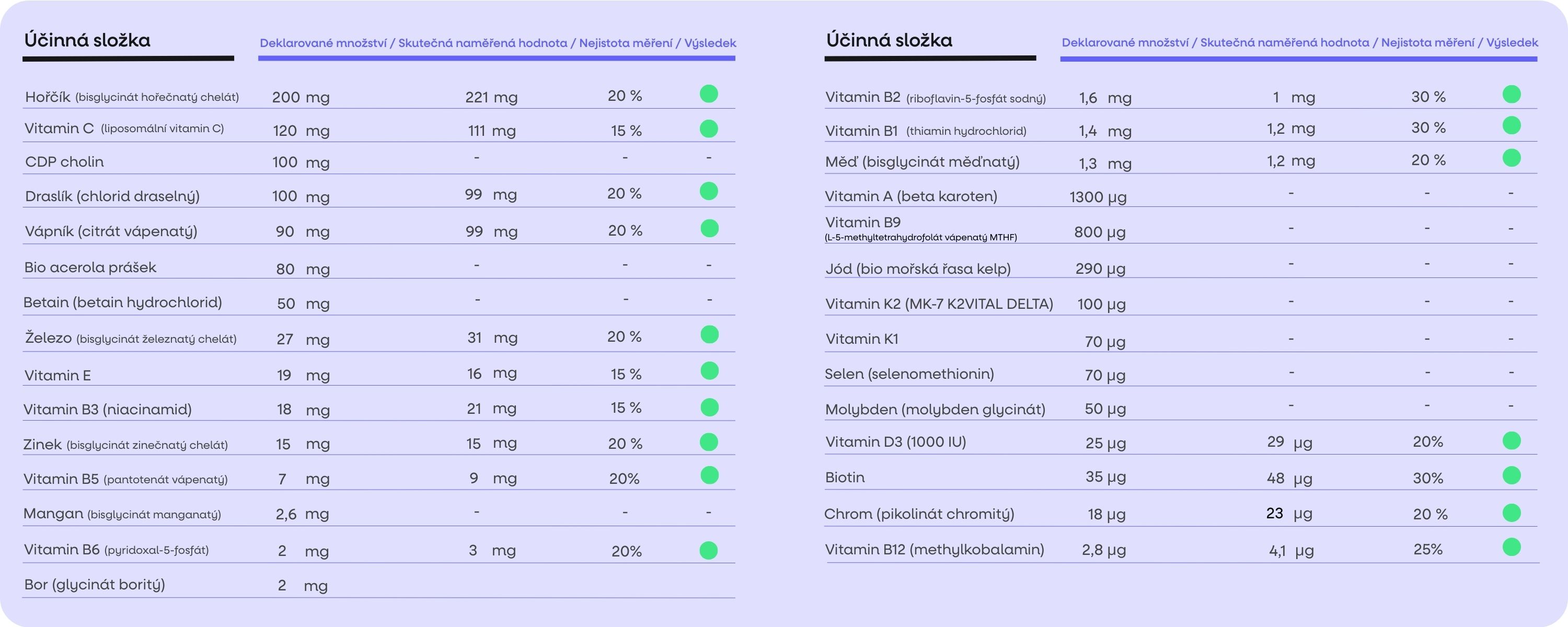The width and height of the screenshot is (1568, 627).
Task: Select the 'Bio acerola prášek' row label
Action: [90, 267]
